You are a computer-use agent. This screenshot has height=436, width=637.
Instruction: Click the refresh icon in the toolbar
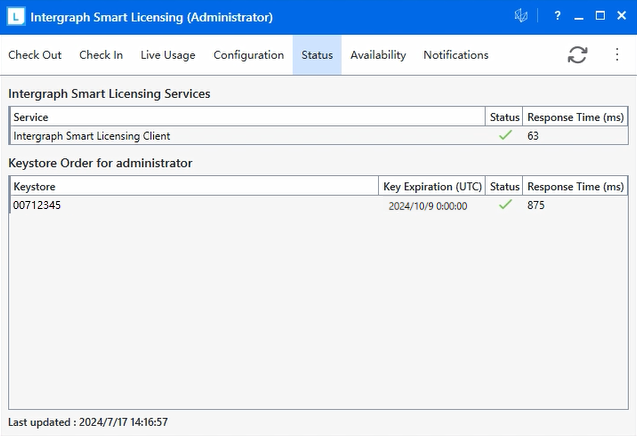click(x=577, y=55)
